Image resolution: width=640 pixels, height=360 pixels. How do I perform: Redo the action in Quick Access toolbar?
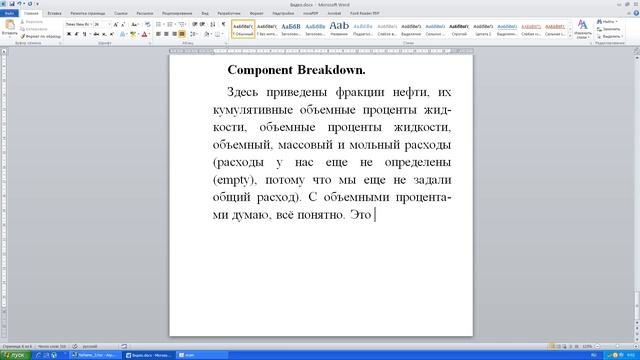pos(30,4)
